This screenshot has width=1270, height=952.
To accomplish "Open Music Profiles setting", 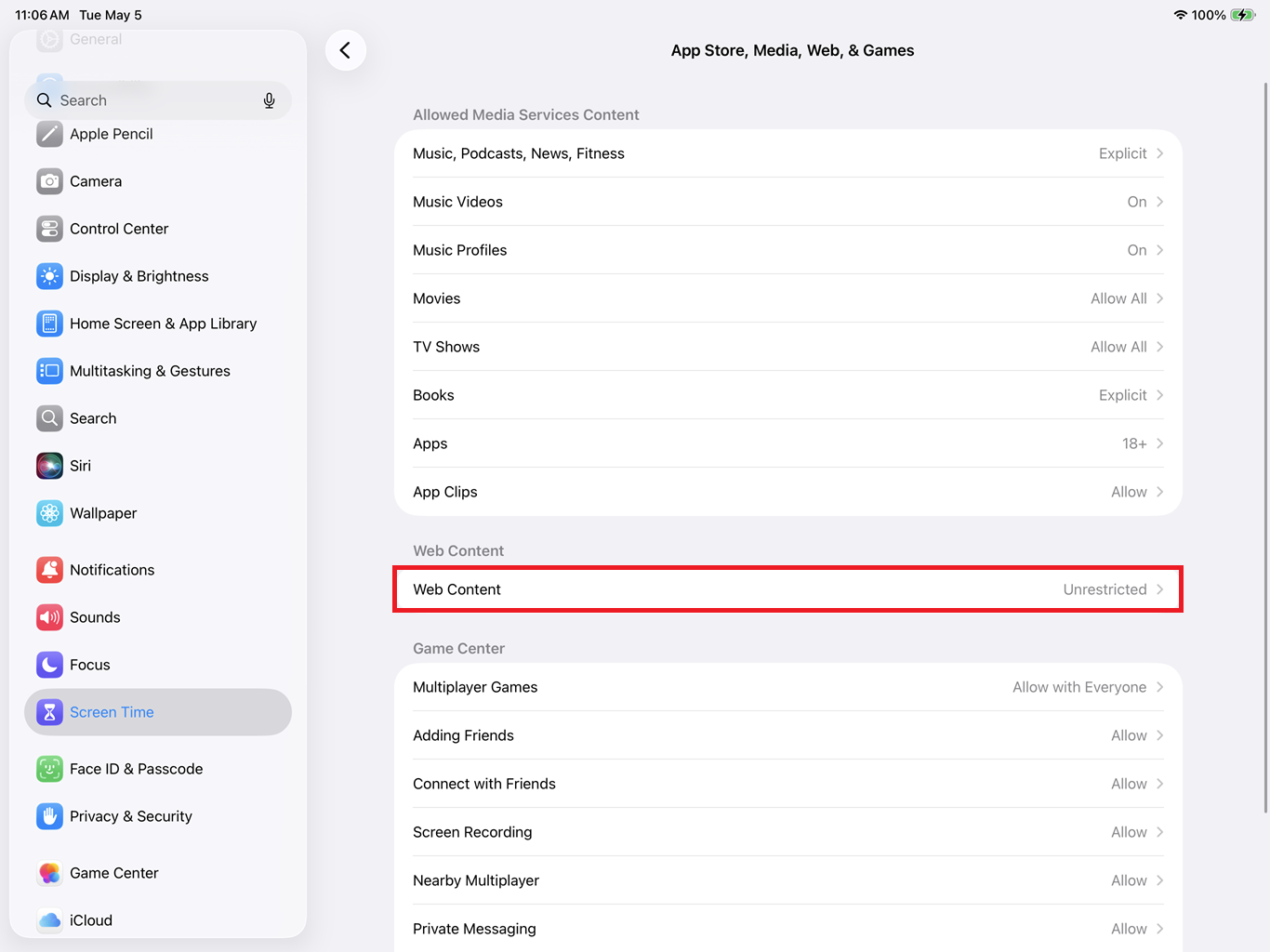I will click(x=788, y=250).
